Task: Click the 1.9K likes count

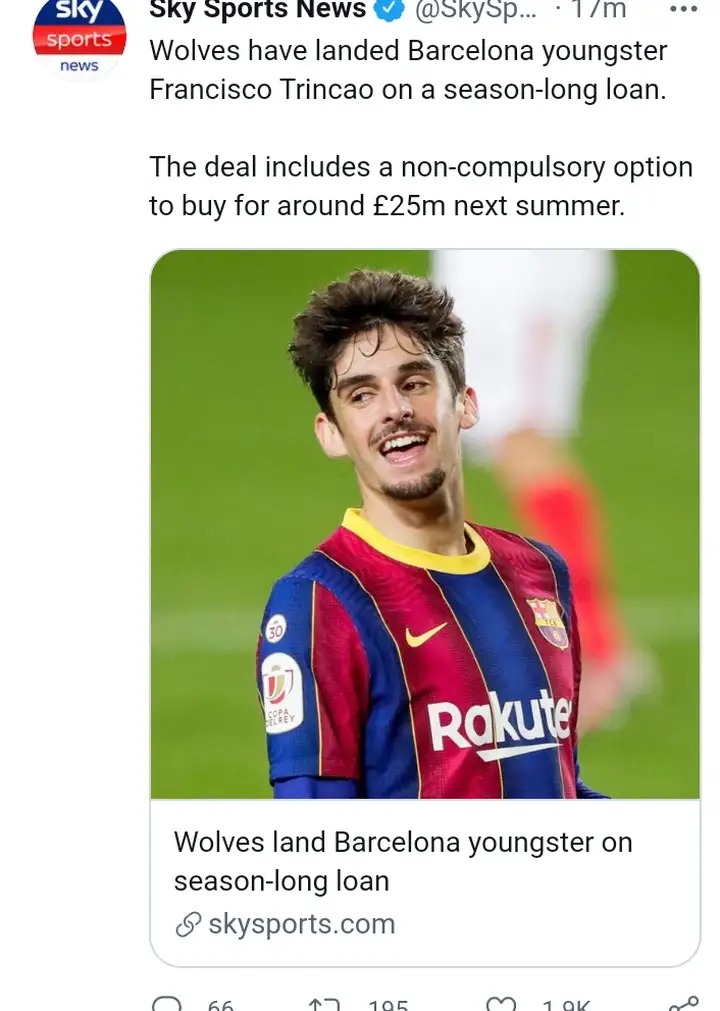Action: 567,1005
